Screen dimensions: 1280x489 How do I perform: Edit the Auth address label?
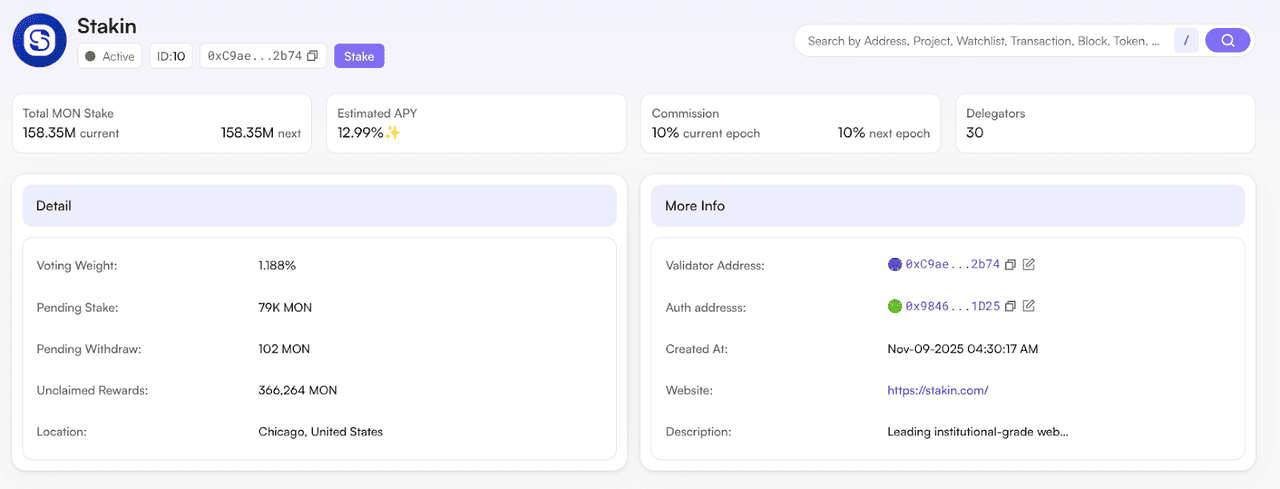click(x=1029, y=306)
